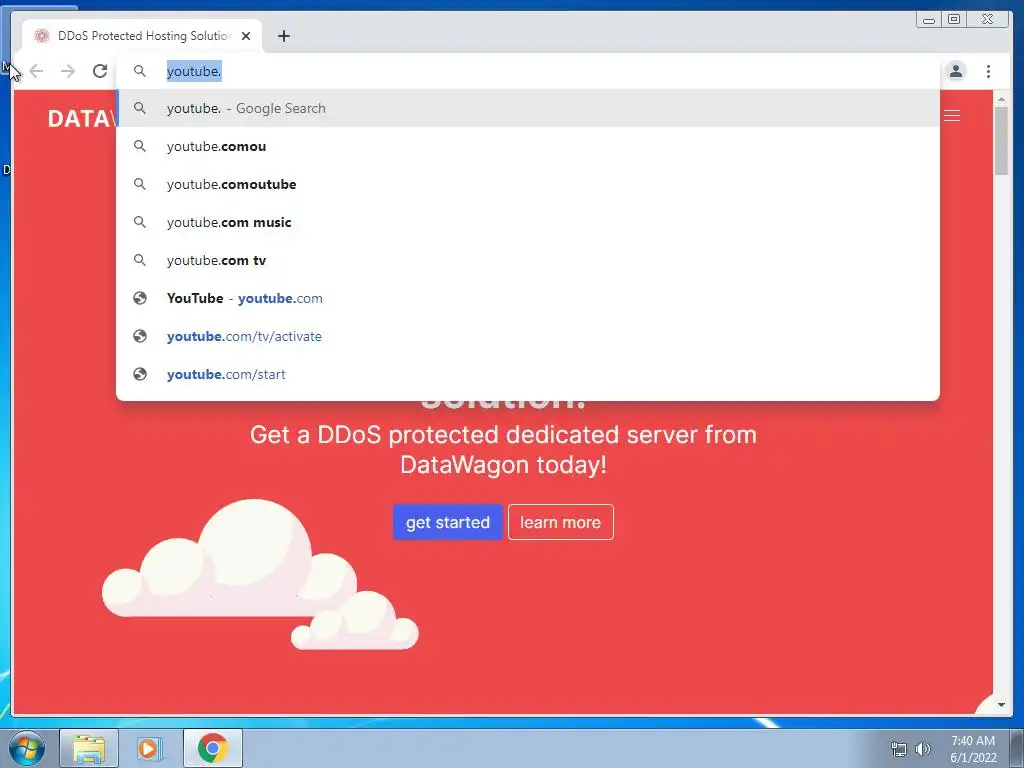Select the 'youtube.comou' suggestion

[x=528, y=146]
